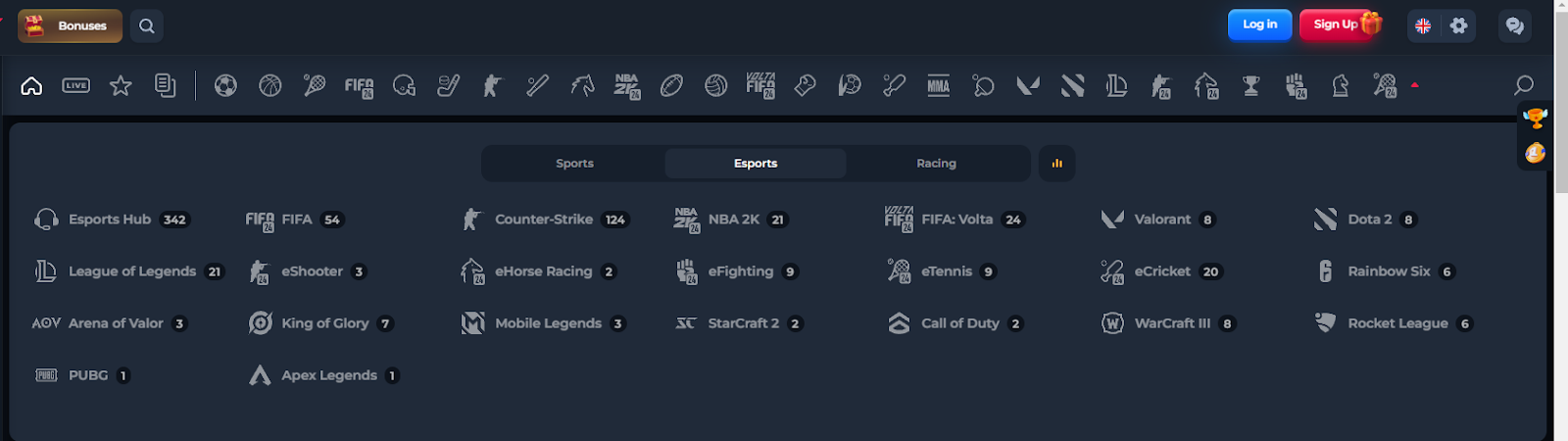
Task: Open settings gear in header
Action: pyautogui.click(x=1459, y=25)
